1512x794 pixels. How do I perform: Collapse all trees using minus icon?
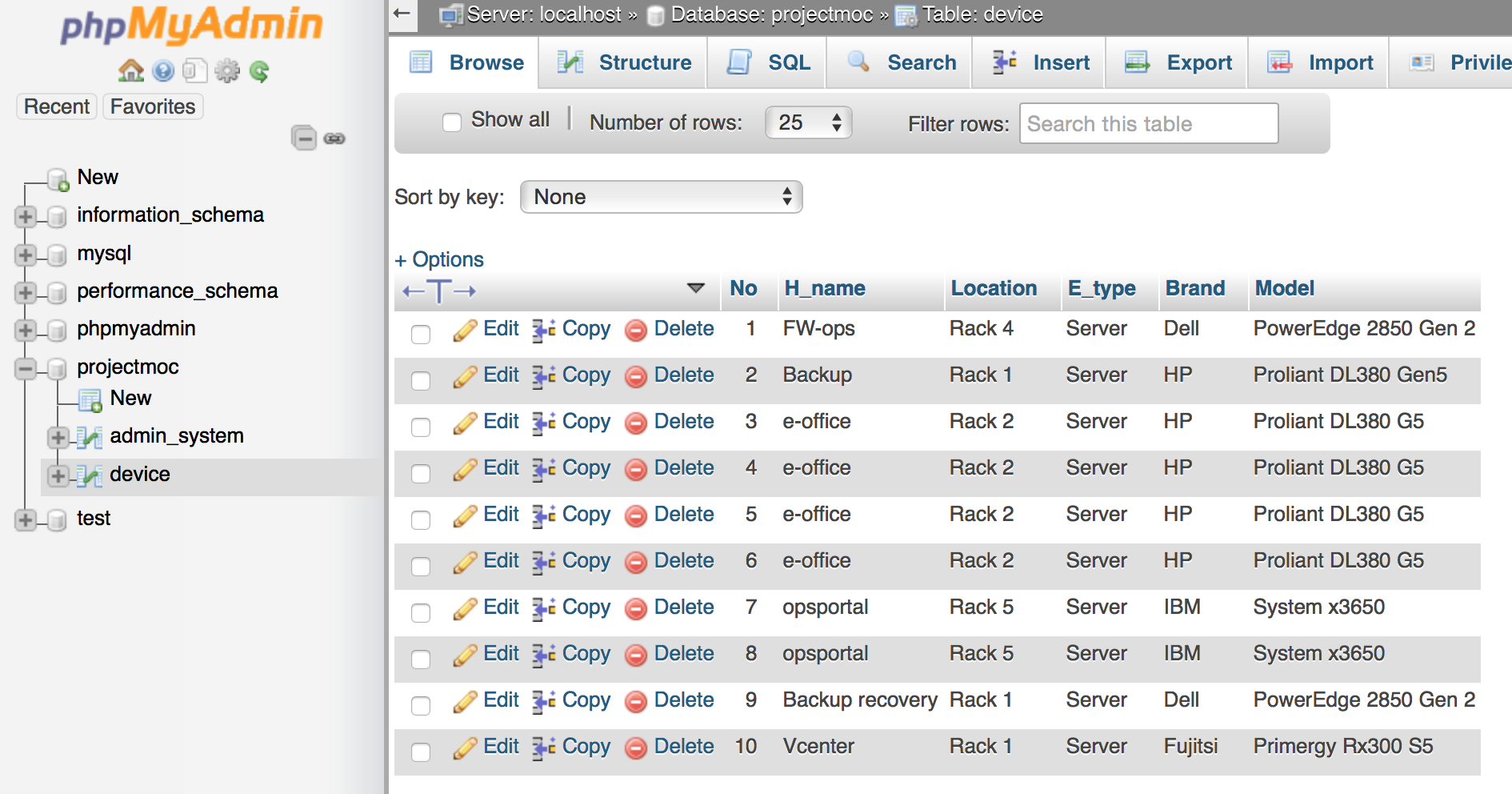pyautogui.click(x=304, y=138)
